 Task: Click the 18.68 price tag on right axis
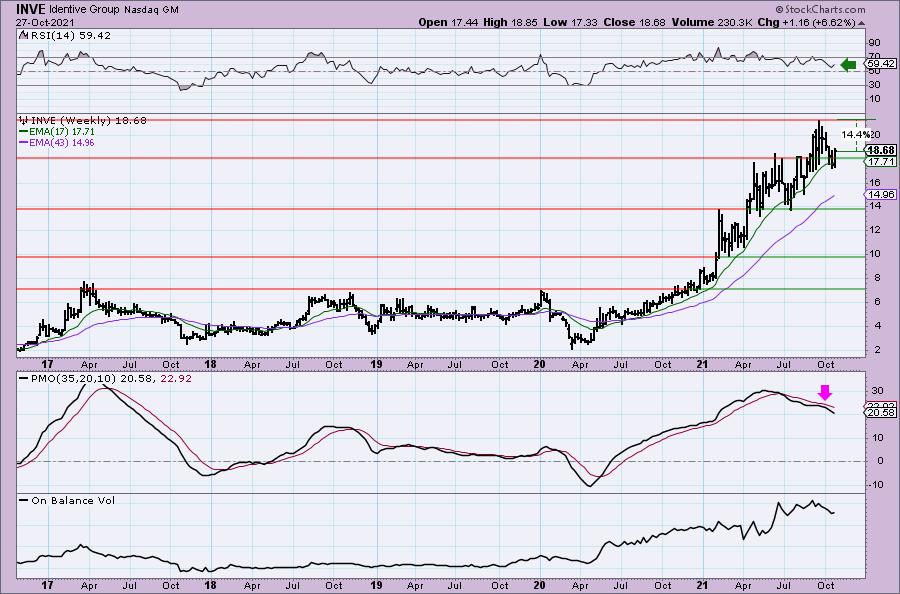pyautogui.click(x=881, y=150)
